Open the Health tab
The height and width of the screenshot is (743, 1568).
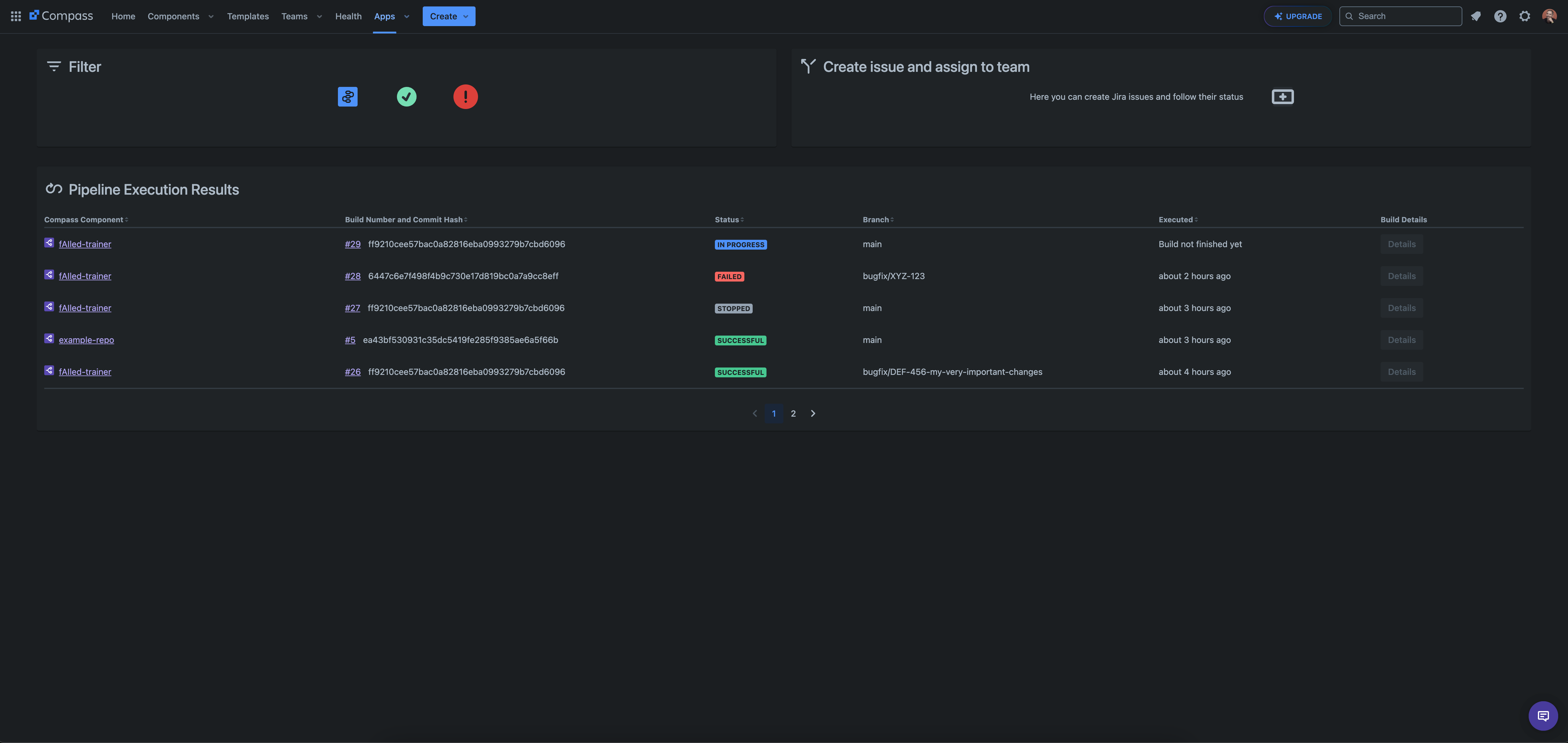click(348, 17)
